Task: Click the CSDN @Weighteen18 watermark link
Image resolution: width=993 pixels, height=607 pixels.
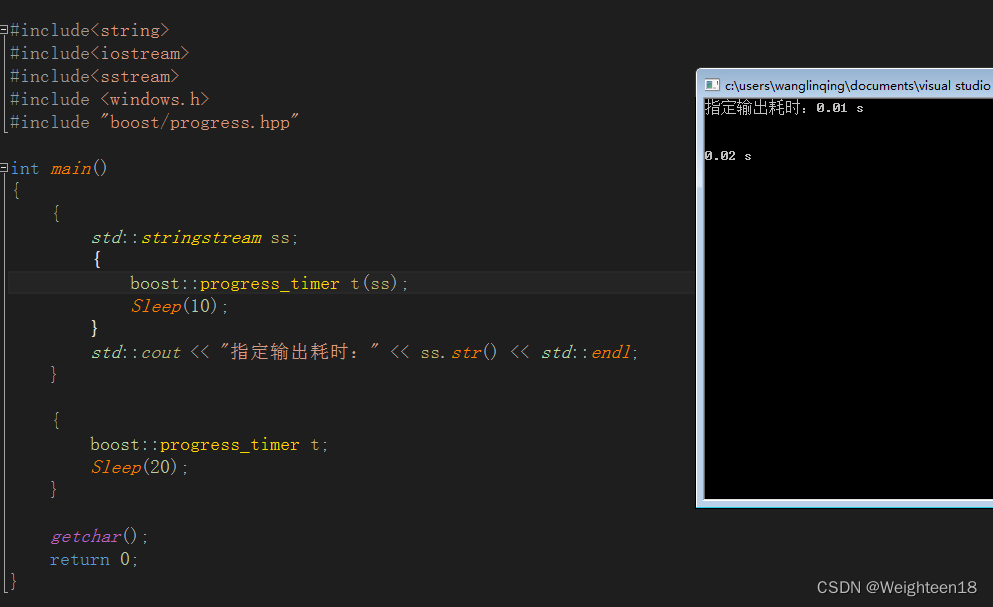Action: [896, 587]
